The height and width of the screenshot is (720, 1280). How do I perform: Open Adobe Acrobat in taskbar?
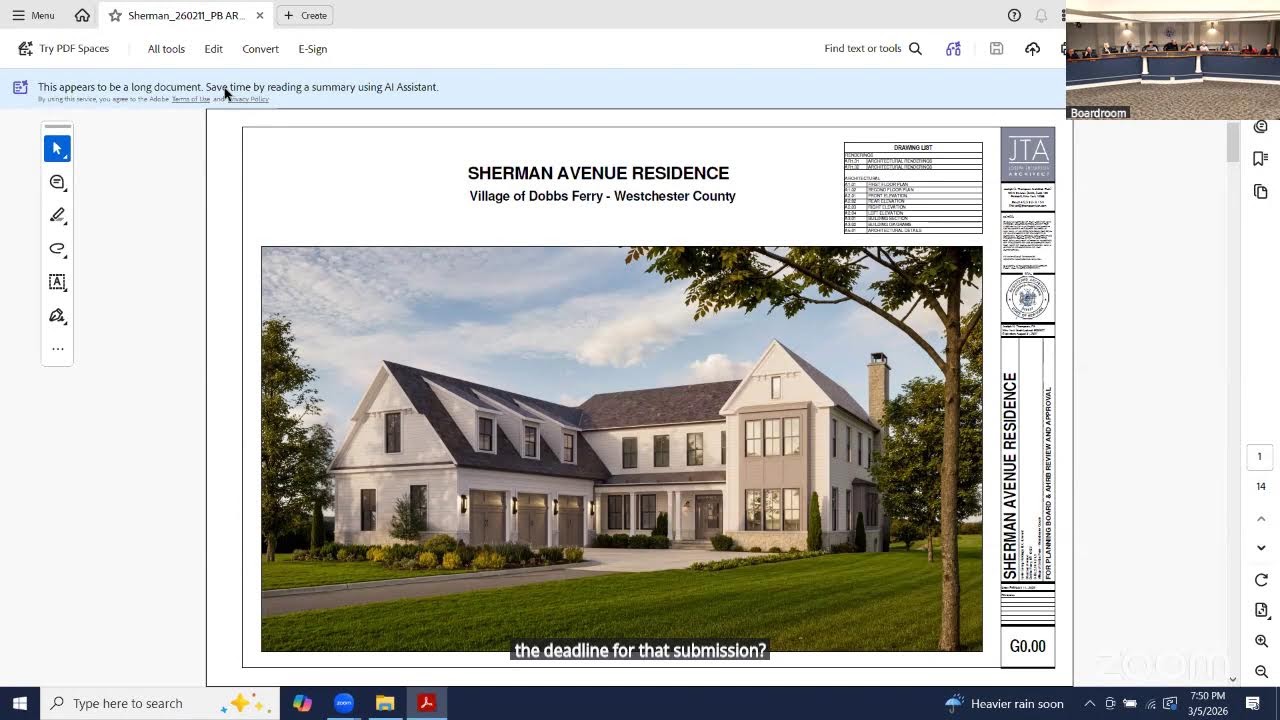[x=426, y=703]
